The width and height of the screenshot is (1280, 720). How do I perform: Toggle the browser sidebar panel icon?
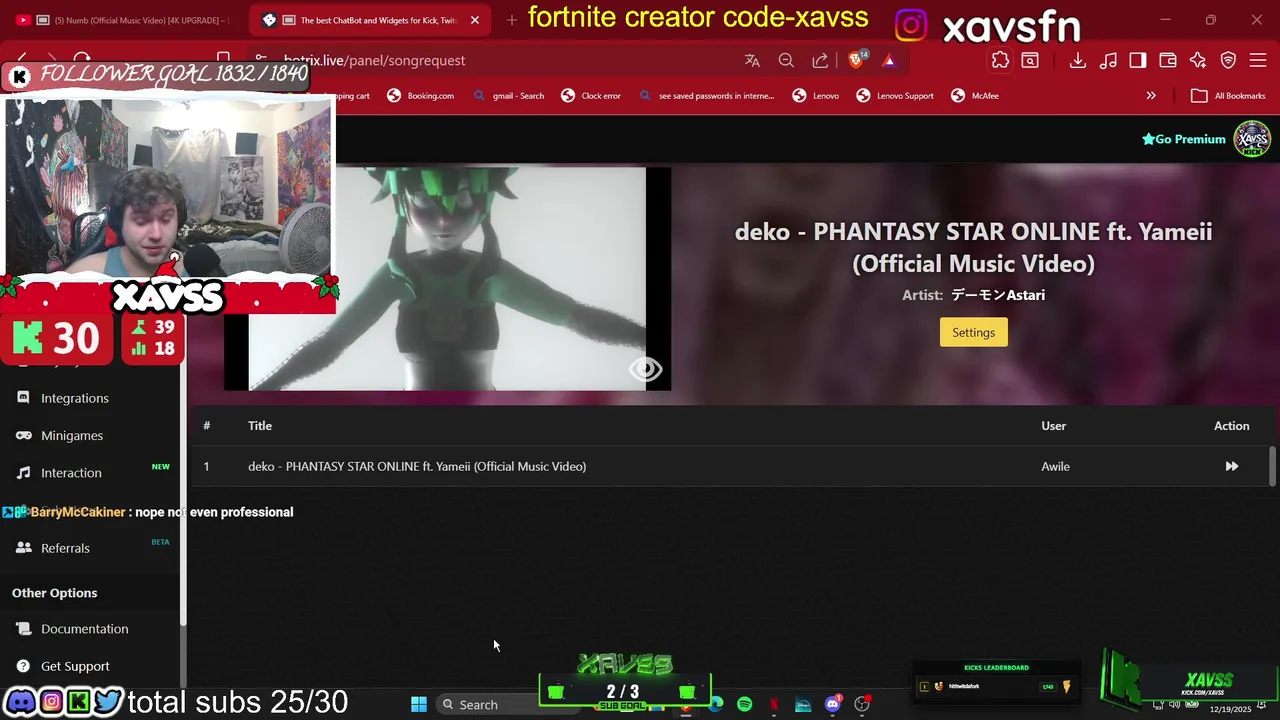pos(1138,60)
